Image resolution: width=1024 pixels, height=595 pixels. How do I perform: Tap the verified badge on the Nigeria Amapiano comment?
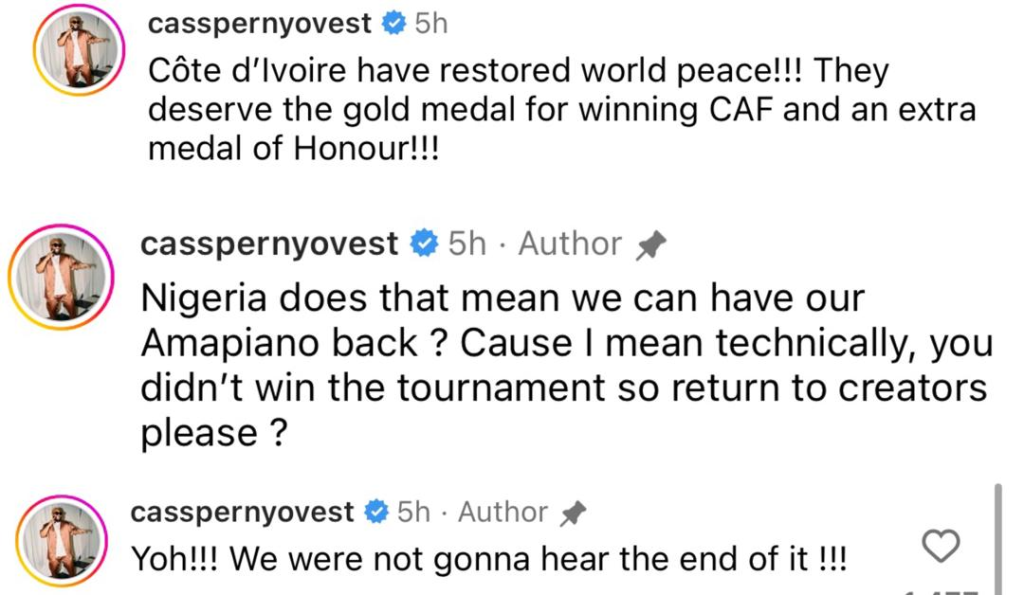(426, 244)
